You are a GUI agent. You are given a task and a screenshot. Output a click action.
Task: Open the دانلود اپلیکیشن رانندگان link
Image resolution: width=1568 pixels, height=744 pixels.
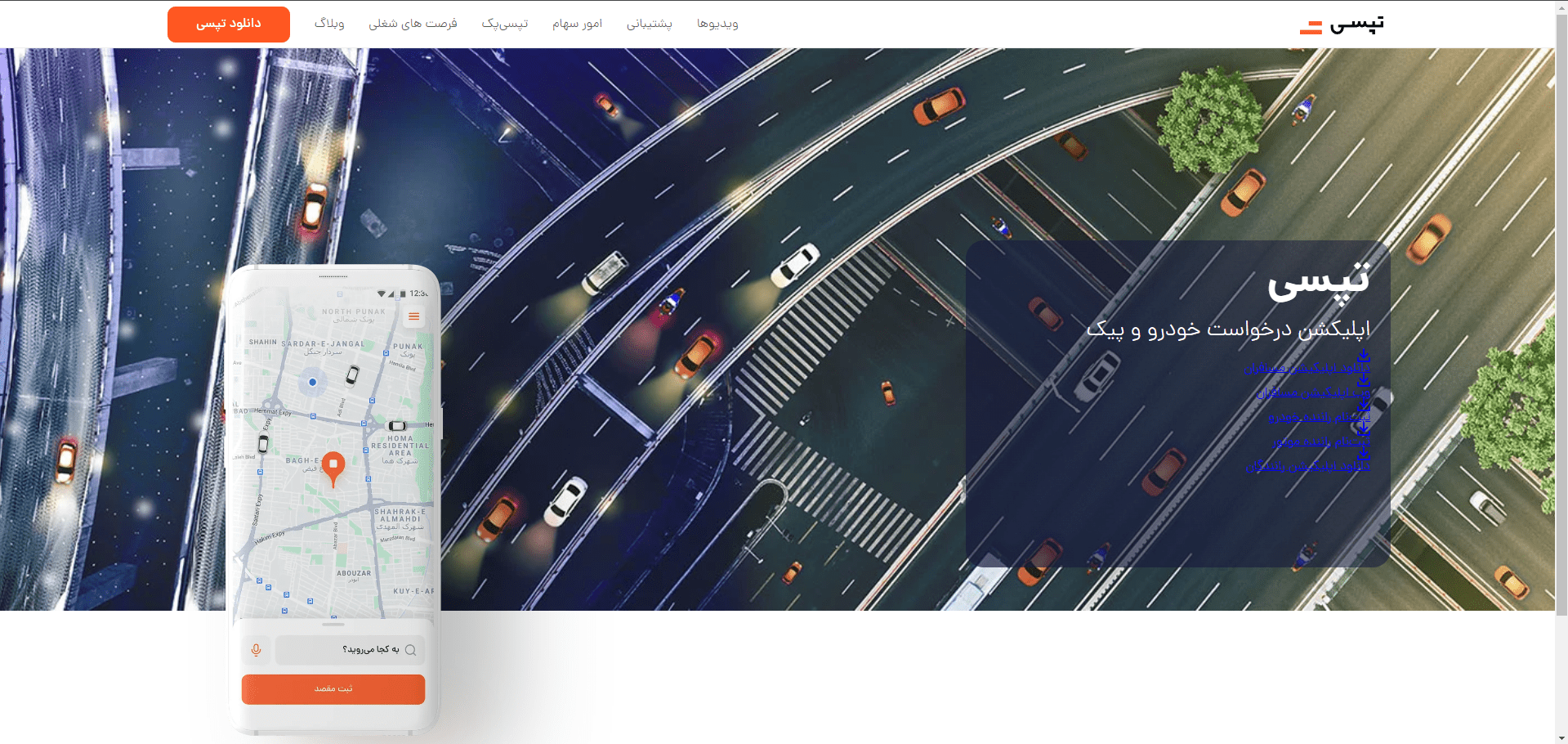tap(1308, 466)
